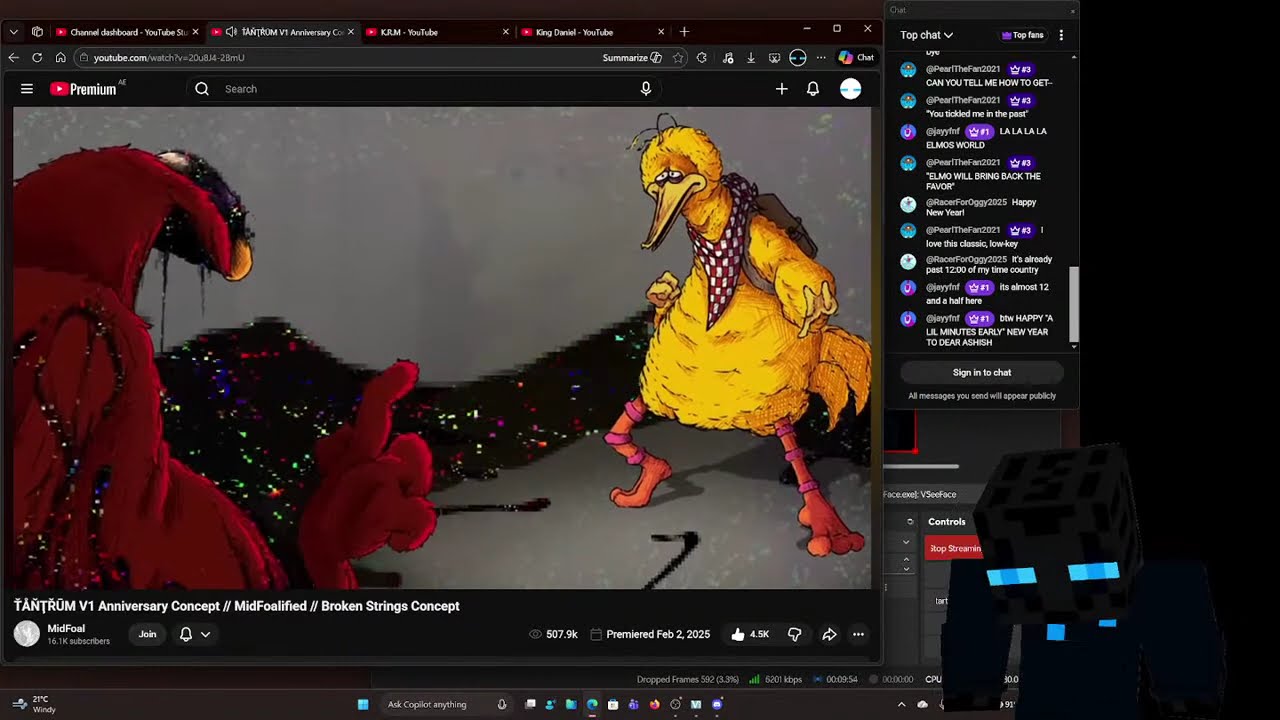The image size is (1280, 720).
Task: Click the Join membership button
Action: point(147,634)
